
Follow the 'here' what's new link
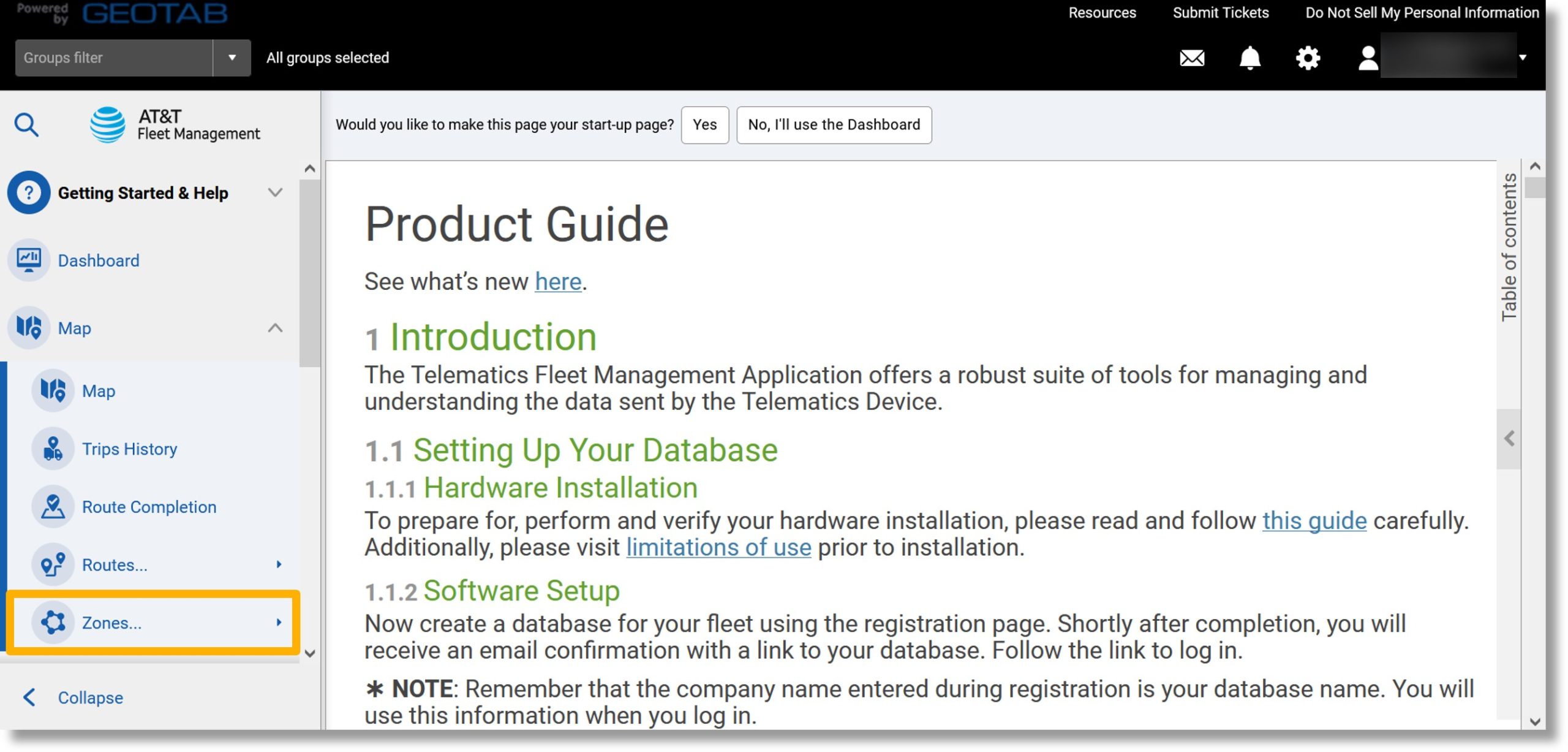[558, 282]
